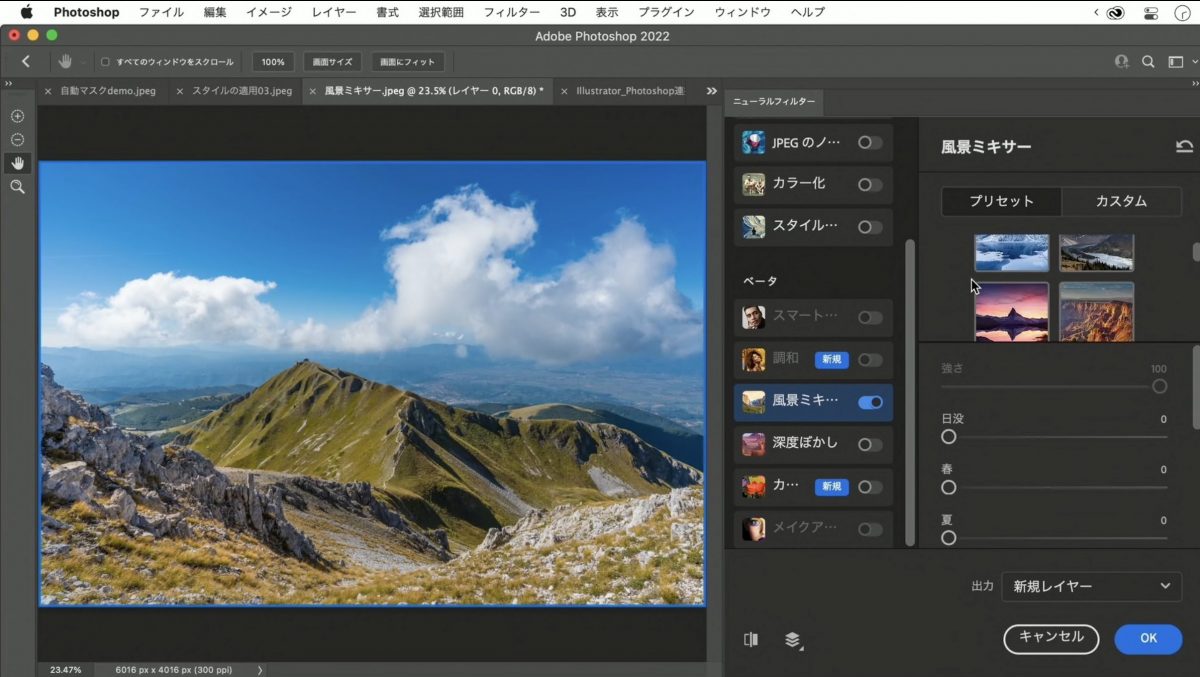Click the 日没 slider handle
1200x677 pixels.
949,437
